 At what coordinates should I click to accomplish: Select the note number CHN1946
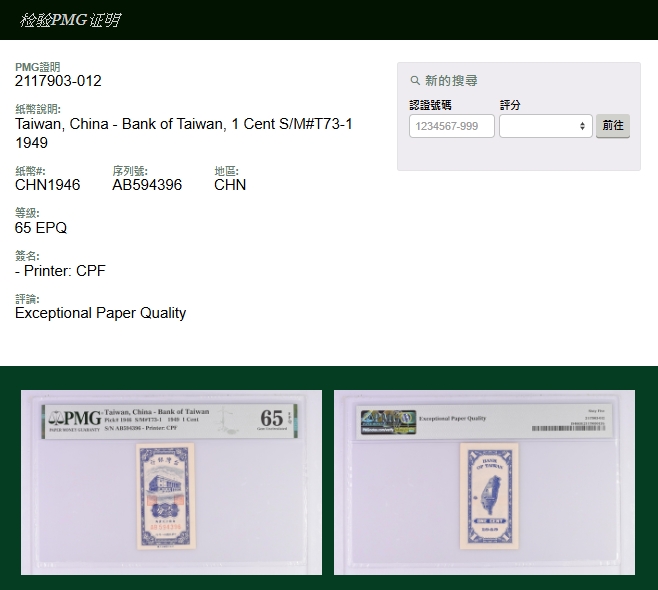tap(47, 185)
